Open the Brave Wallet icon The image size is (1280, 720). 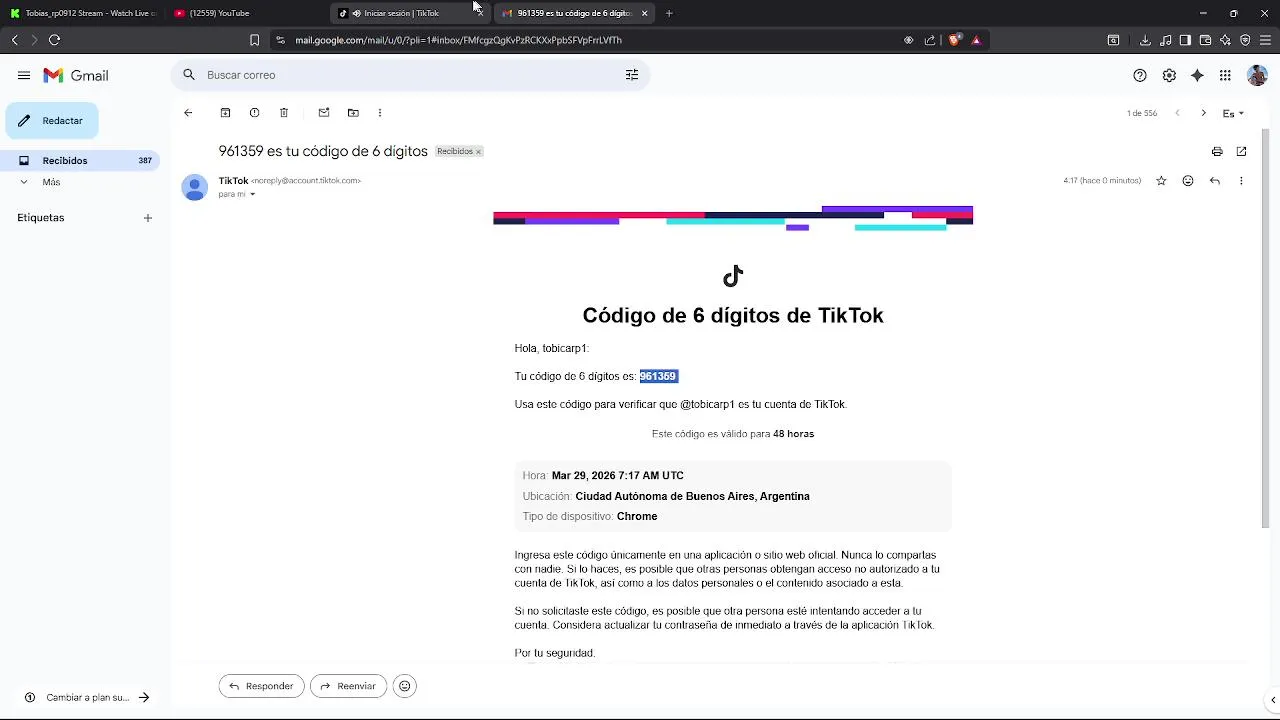coord(1205,40)
